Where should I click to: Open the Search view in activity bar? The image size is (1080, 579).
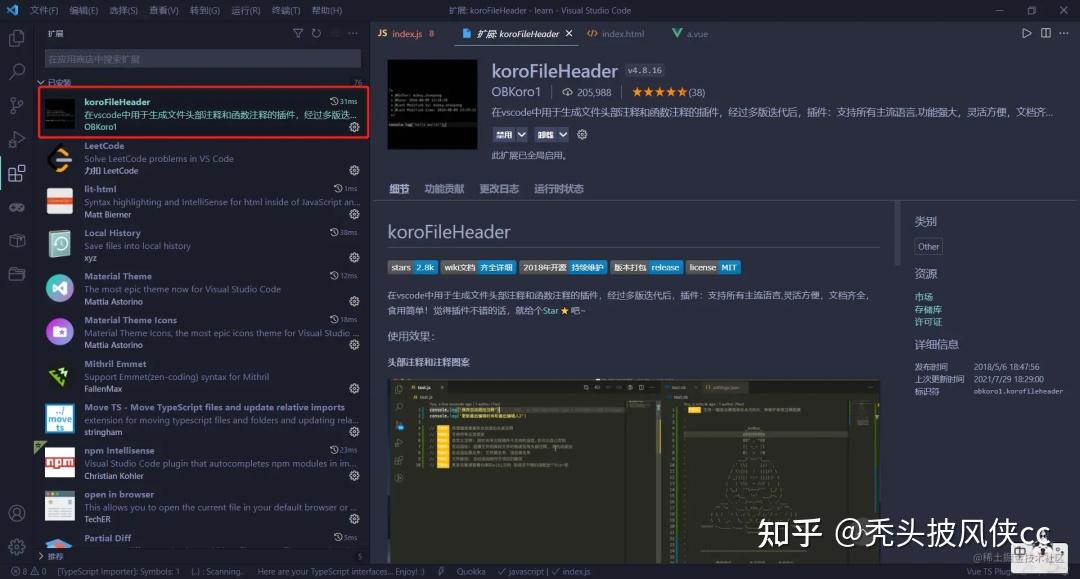coord(17,71)
